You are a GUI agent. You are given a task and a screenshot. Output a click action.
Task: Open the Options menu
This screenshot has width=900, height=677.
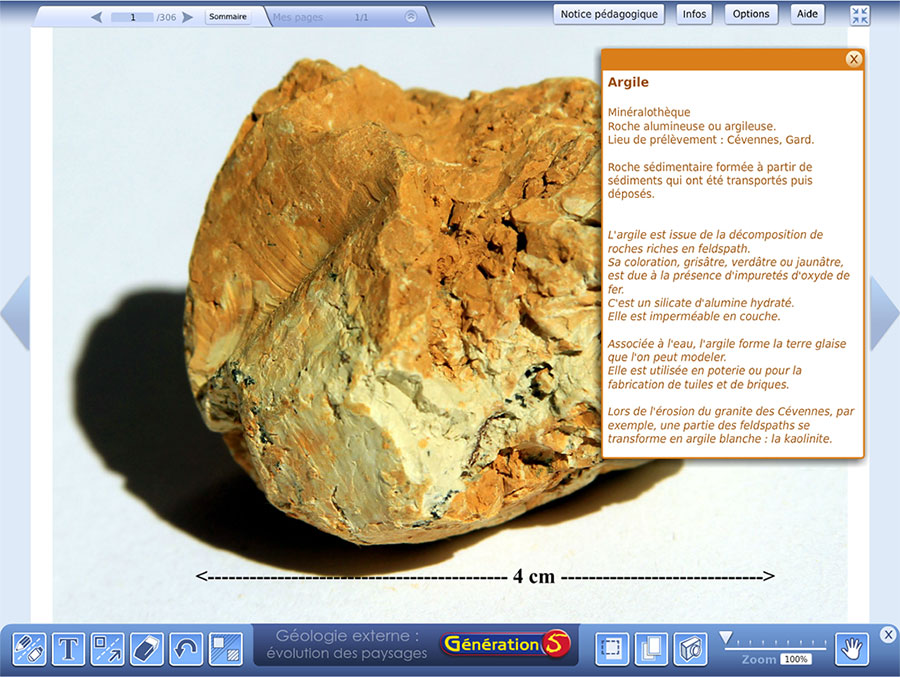click(750, 14)
